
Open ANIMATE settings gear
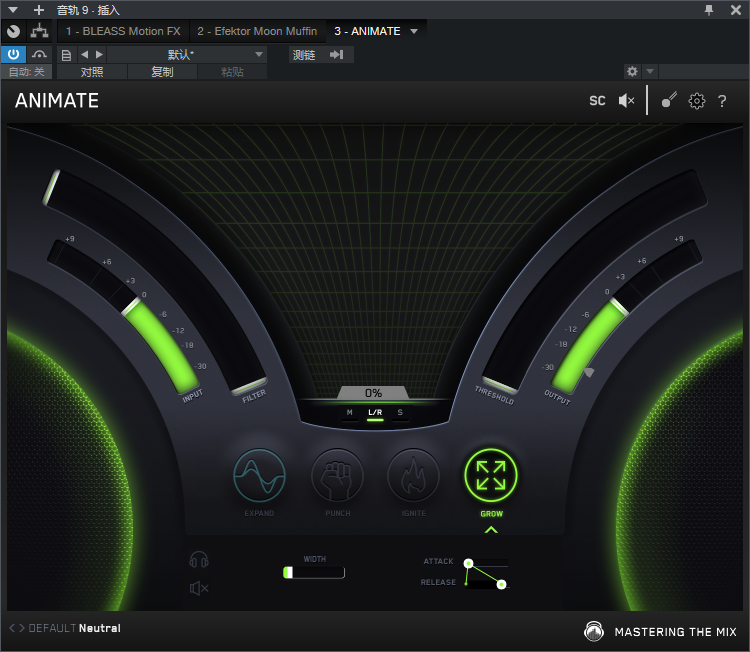(696, 101)
